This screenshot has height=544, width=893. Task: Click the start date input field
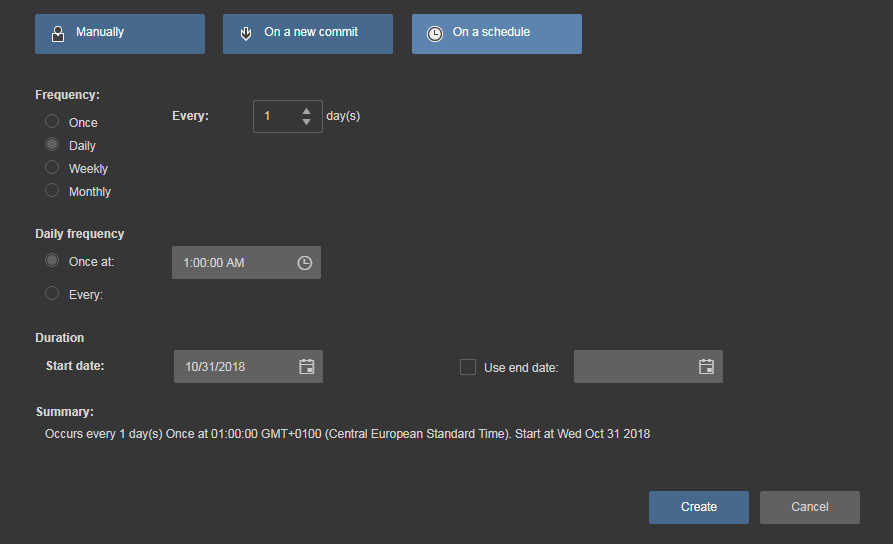(x=248, y=366)
